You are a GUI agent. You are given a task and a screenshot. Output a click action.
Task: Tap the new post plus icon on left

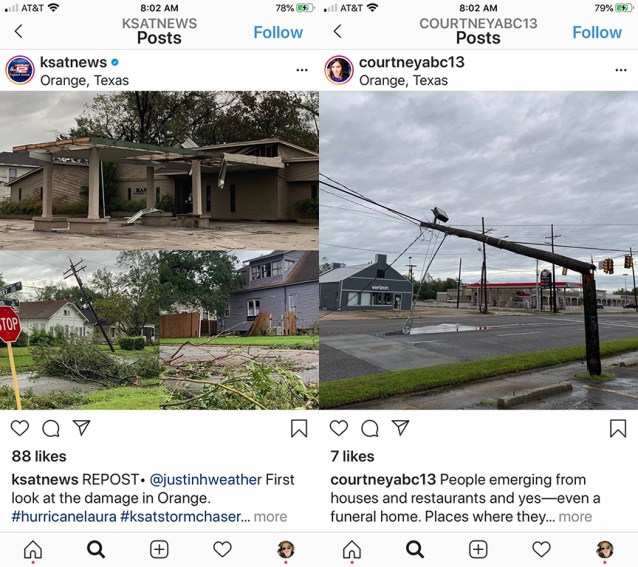pos(159,550)
